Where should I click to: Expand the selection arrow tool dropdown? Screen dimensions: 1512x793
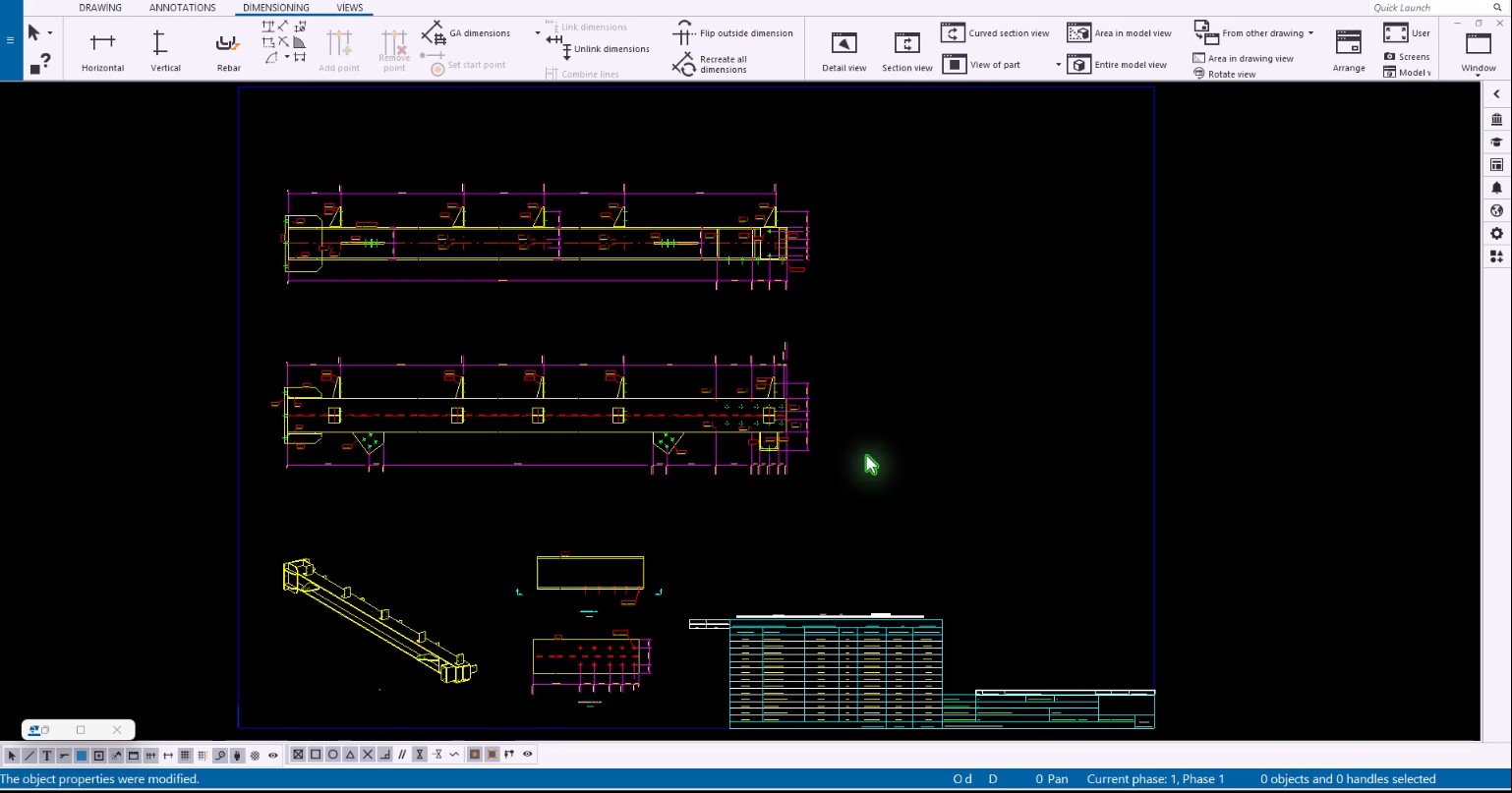pos(50,33)
